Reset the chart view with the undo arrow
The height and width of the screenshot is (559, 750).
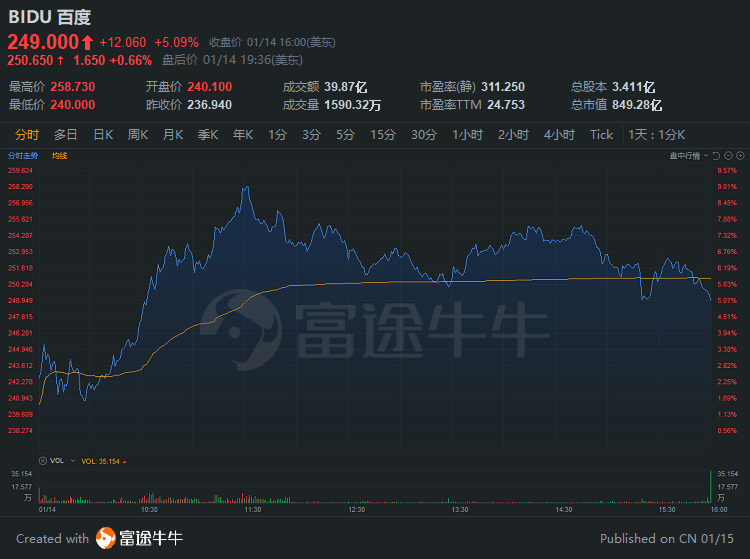pos(716,156)
